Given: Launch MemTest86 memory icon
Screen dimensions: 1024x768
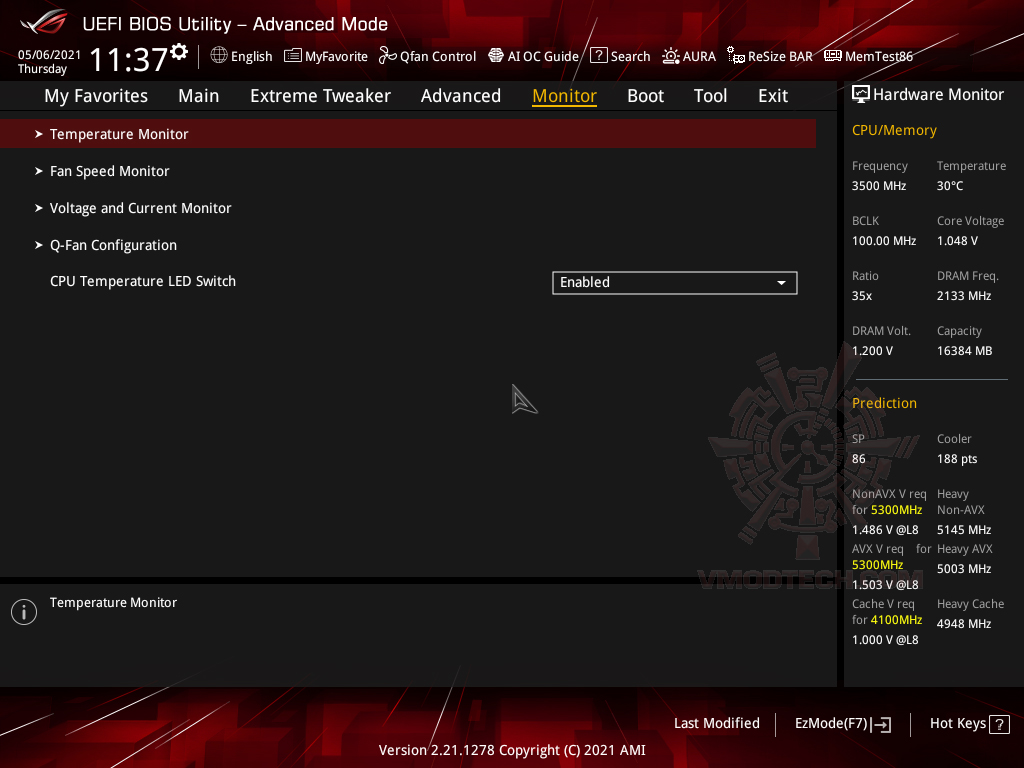Looking at the screenshot, I should 833,56.
